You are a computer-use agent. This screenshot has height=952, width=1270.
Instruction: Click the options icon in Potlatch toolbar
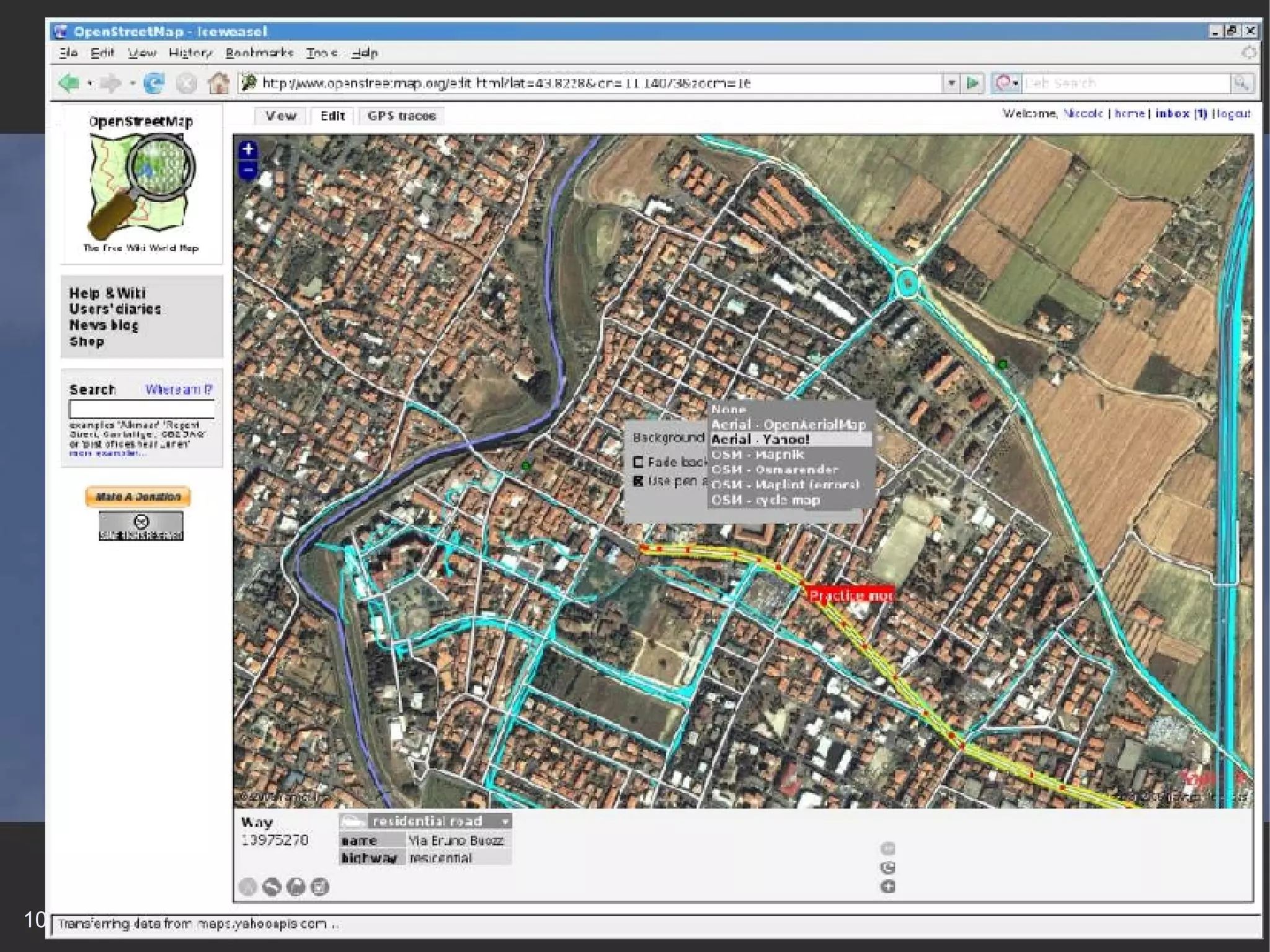click(319, 887)
